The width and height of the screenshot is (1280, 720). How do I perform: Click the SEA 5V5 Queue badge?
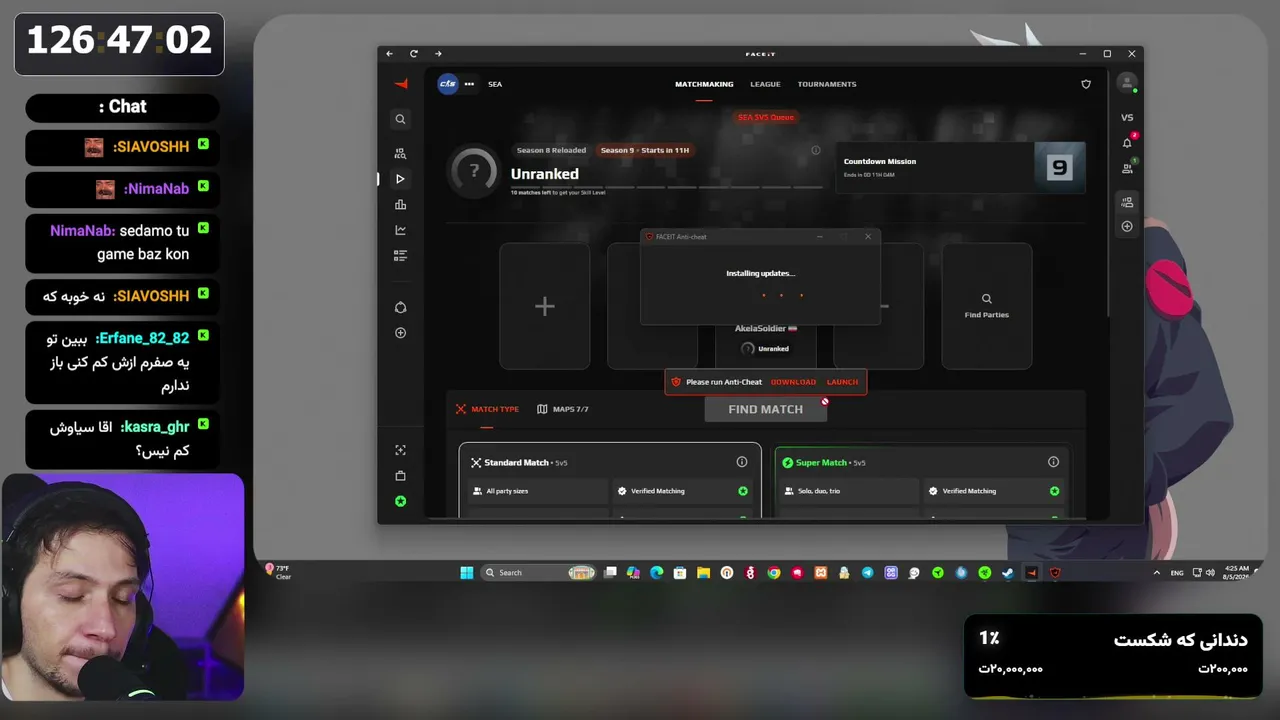[766, 117]
